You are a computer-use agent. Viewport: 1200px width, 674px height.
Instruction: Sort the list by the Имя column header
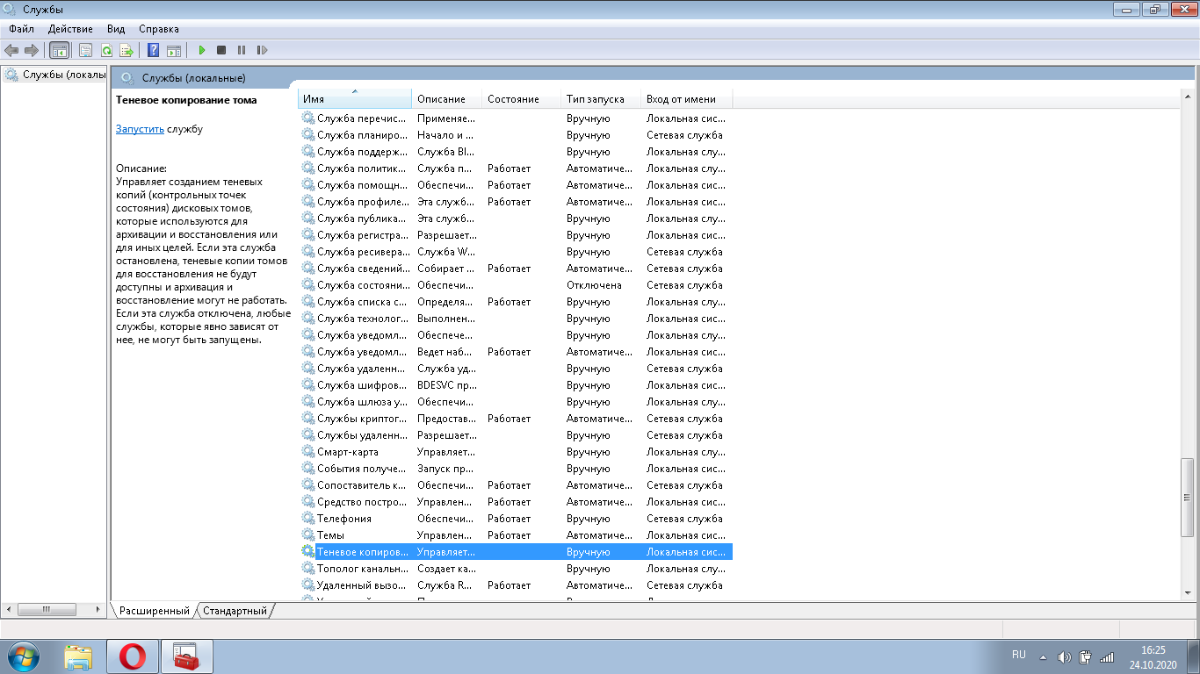click(354, 99)
